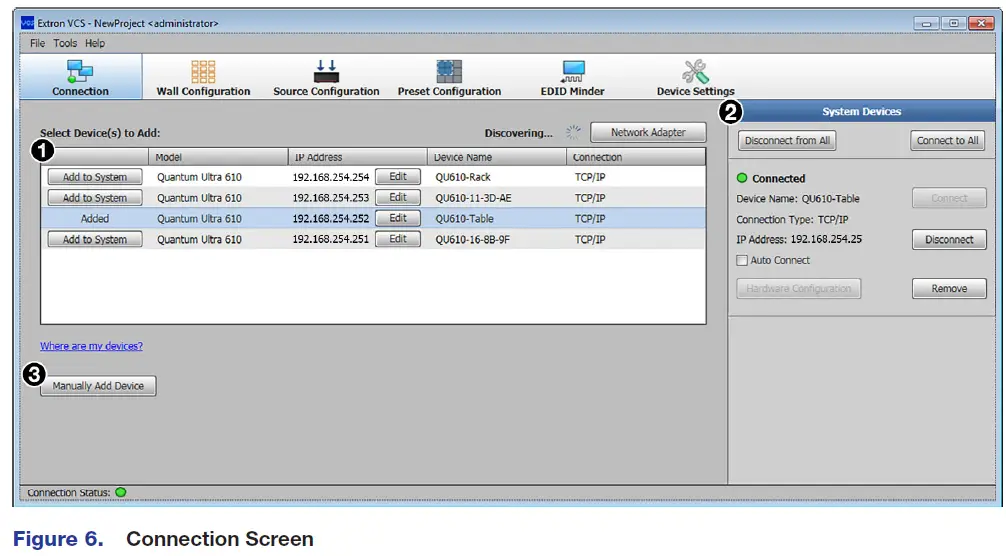Close the Extron VCS window
Image resolution: width=1006 pixels, height=556 pixels.
click(981, 23)
